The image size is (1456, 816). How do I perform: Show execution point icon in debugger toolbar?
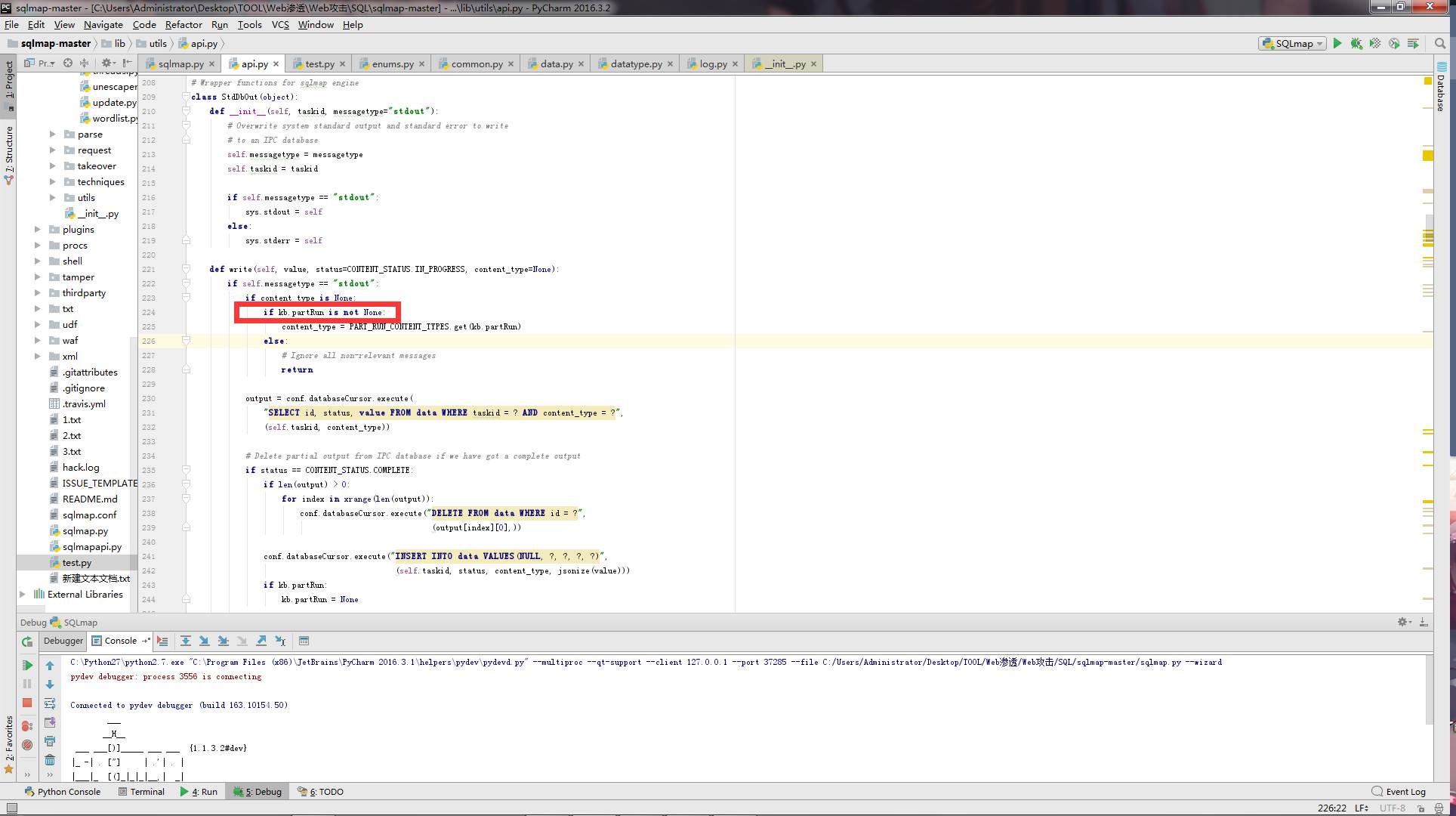(162, 641)
